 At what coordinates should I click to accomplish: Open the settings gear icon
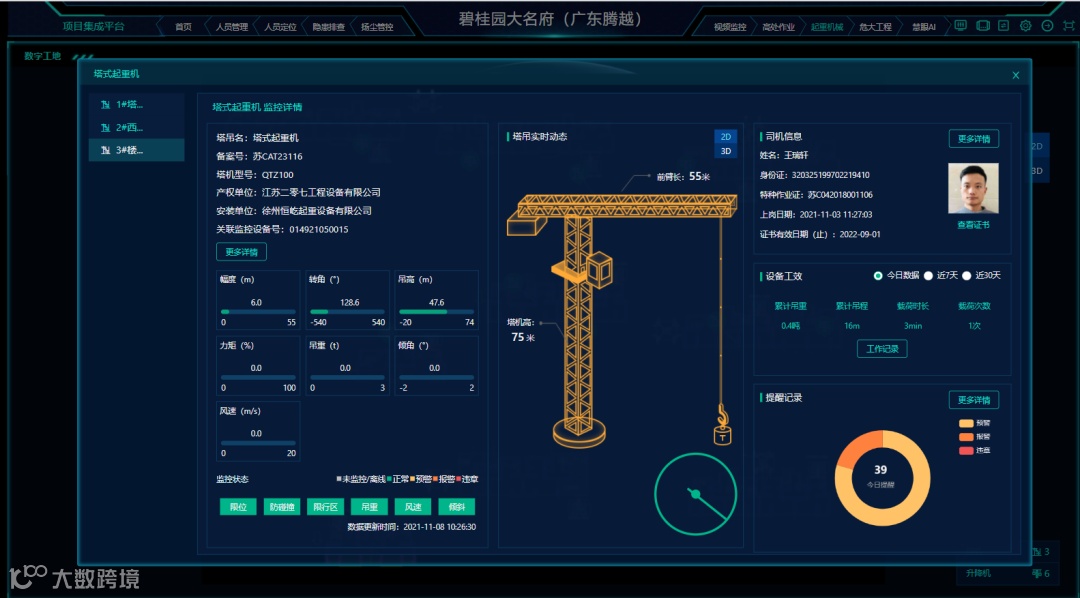point(1026,25)
